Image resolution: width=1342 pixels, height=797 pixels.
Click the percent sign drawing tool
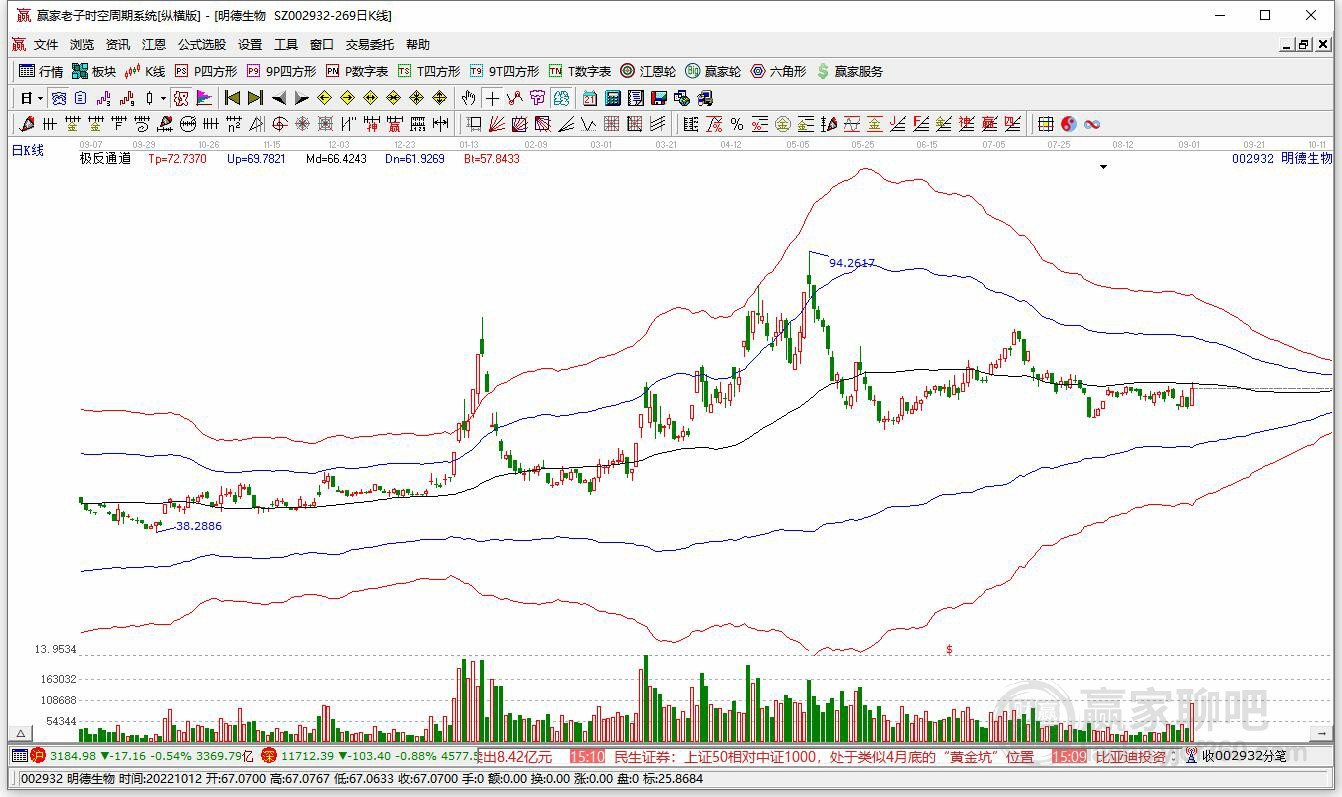coord(736,124)
